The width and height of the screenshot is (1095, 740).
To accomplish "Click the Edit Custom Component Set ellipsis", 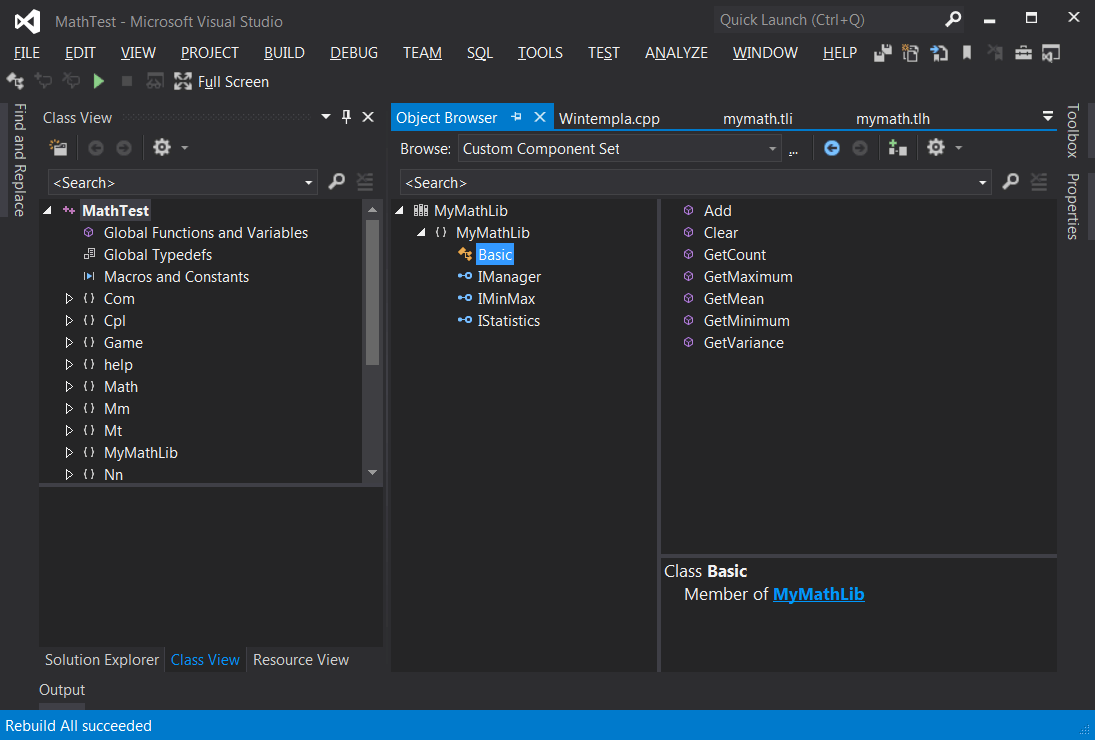I will (793, 149).
